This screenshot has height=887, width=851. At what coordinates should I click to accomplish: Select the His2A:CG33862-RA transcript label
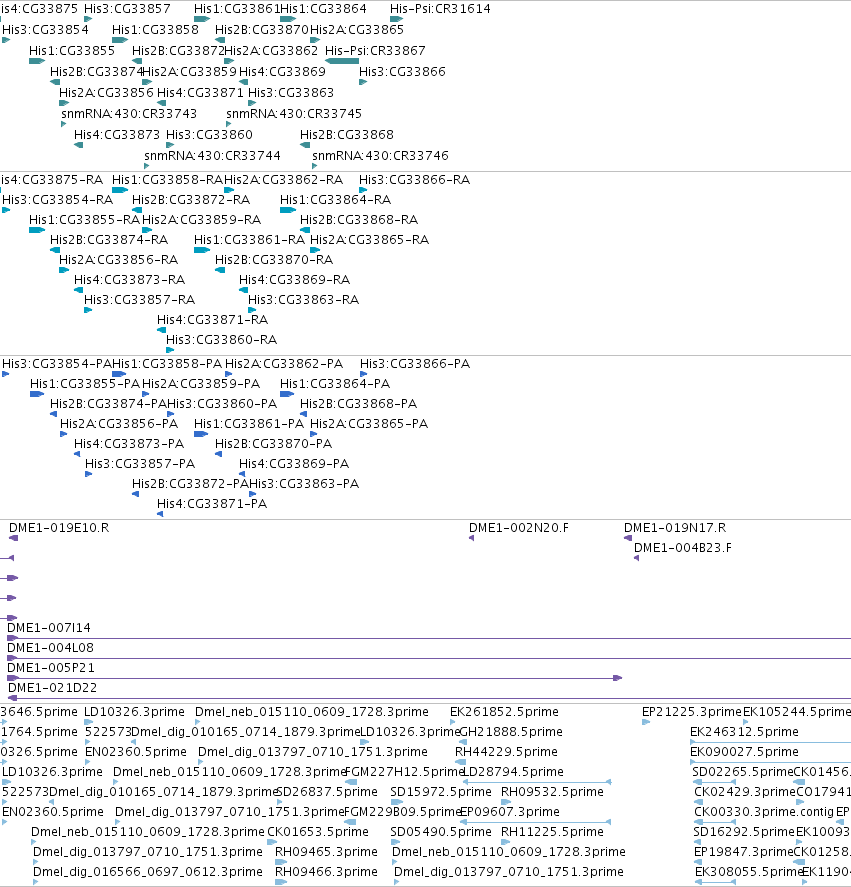tap(283, 179)
